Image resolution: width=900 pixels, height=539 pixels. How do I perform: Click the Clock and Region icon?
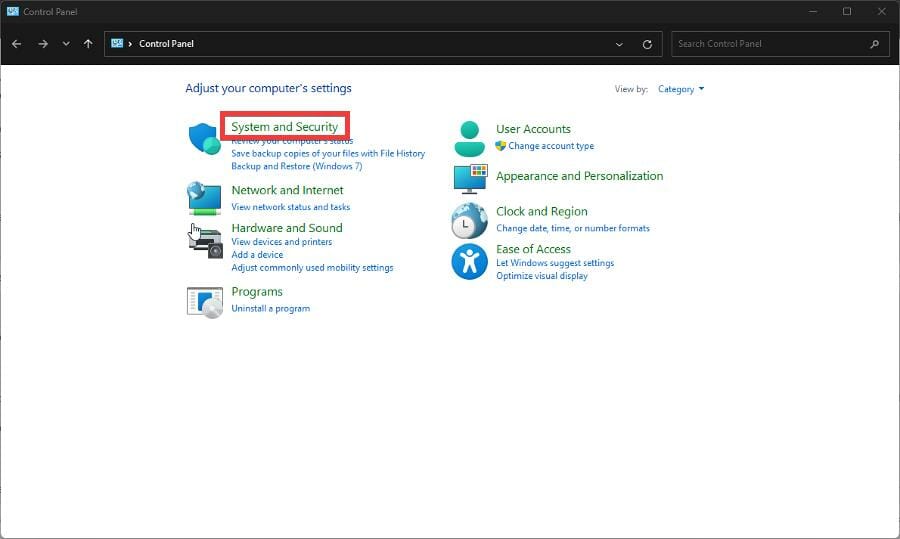pos(469,221)
